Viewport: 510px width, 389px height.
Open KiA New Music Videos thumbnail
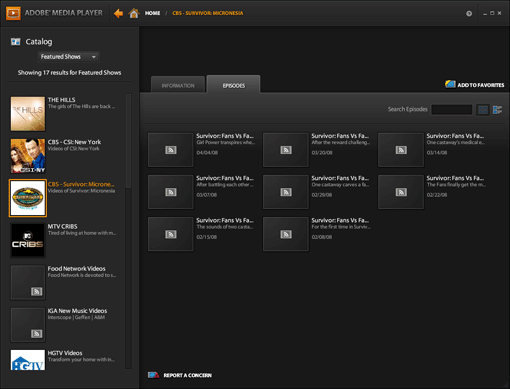[28, 325]
